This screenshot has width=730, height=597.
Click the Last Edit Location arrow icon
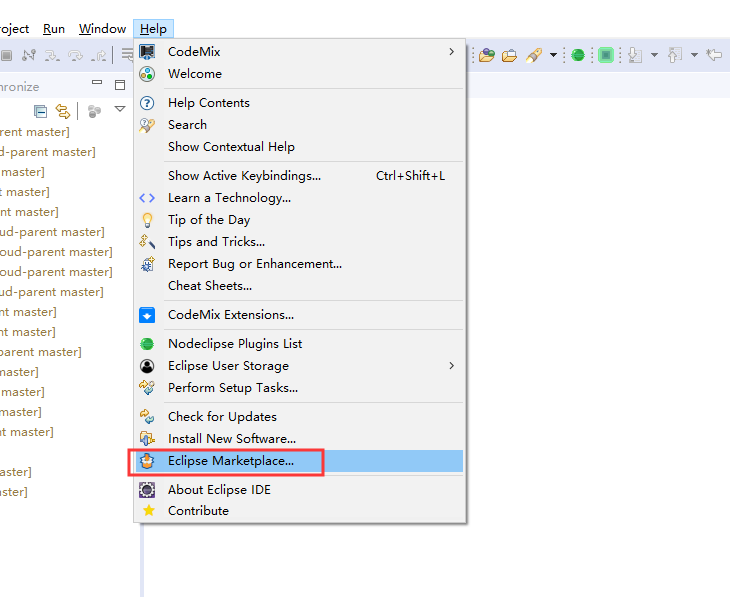(714, 55)
